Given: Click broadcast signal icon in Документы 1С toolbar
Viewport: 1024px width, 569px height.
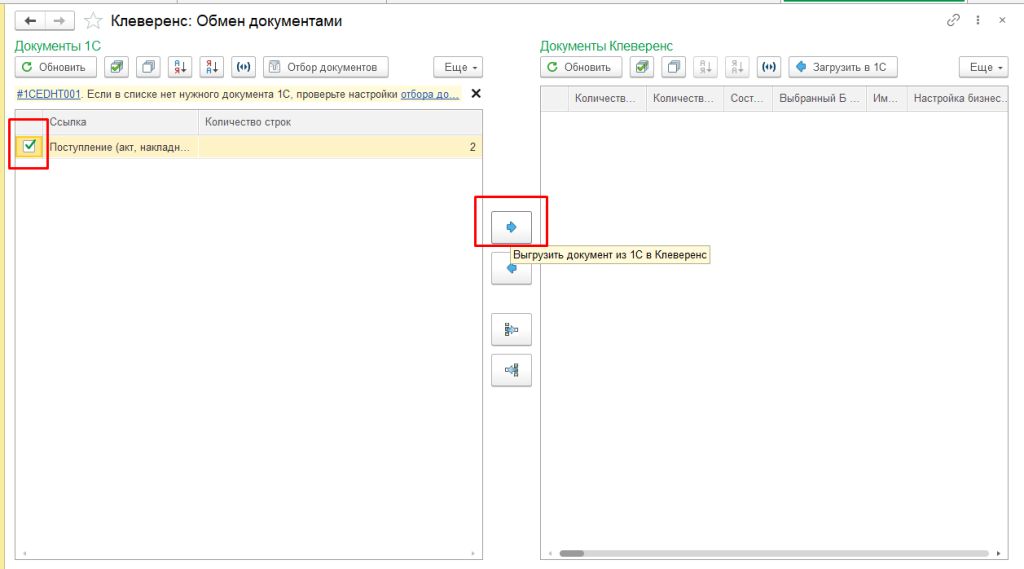Looking at the screenshot, I should pyautogui.click(x=243, y=67).
